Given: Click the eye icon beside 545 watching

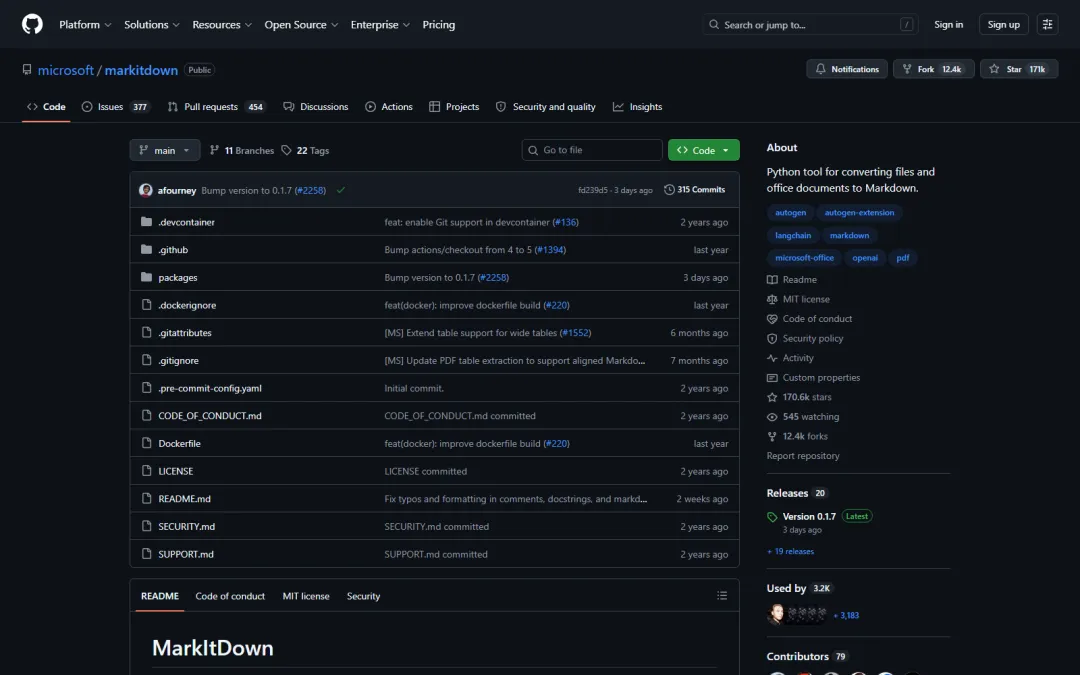Looking at the screenshot, I should [772, 417].
